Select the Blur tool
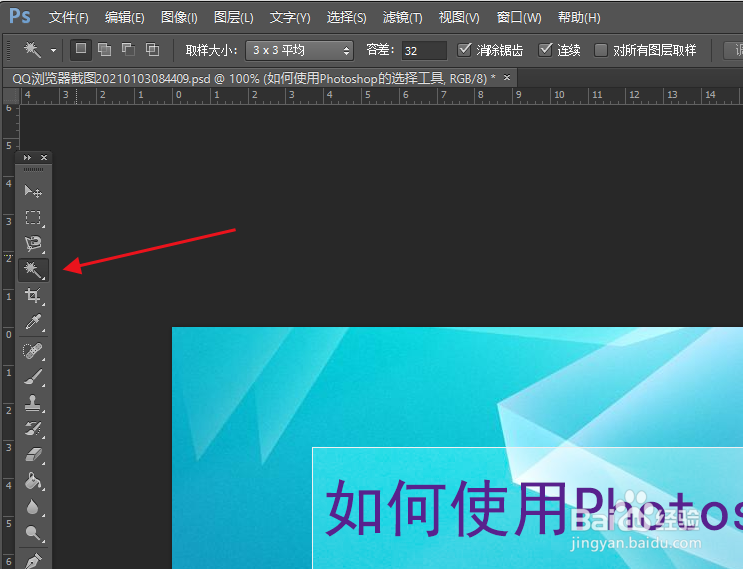The image size is (743, 569). pos(33,507)
